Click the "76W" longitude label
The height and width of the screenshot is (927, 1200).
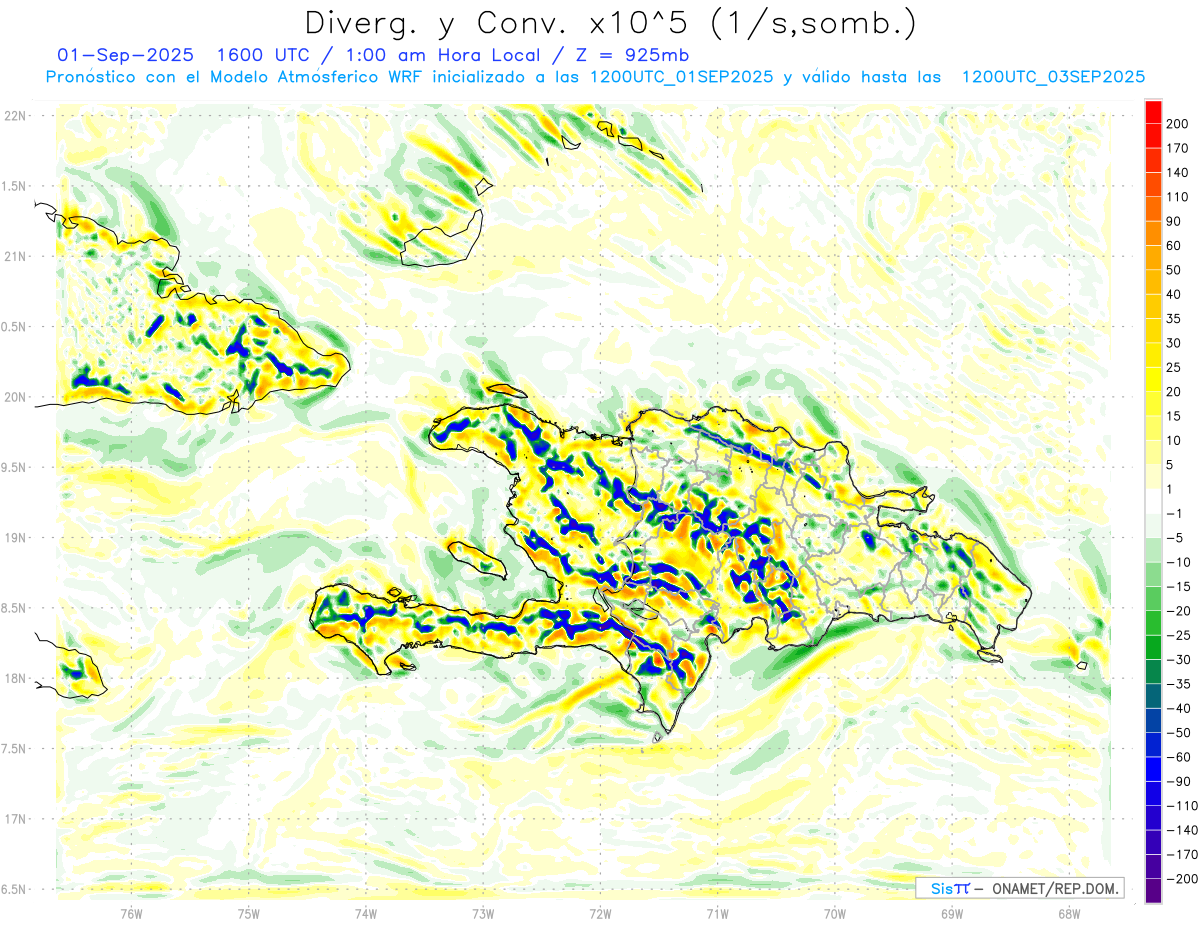coord(131,913)
